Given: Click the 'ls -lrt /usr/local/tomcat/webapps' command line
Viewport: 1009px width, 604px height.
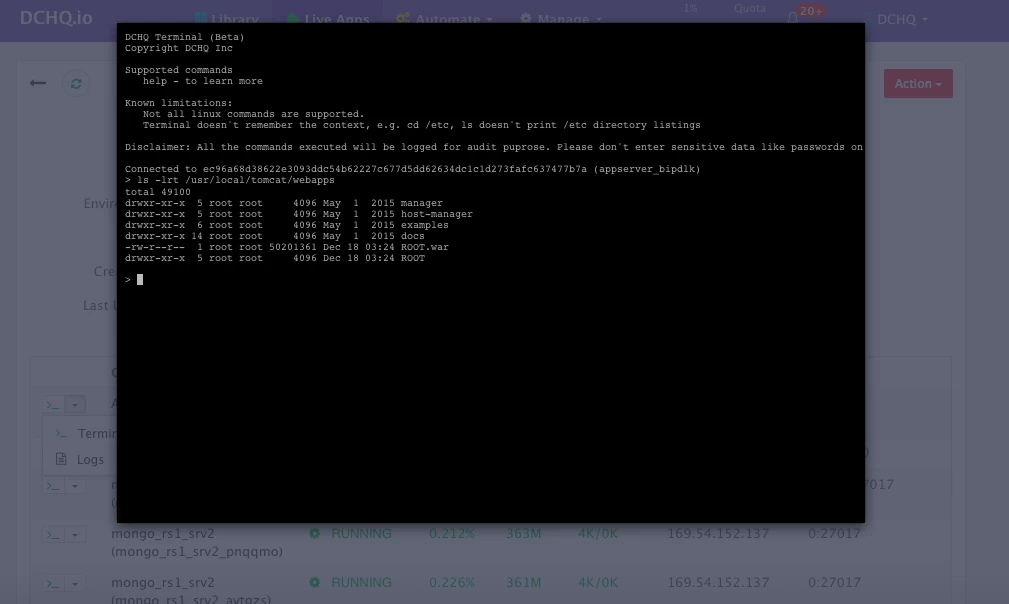Looking at the screenshot, I should coord(230,180).
